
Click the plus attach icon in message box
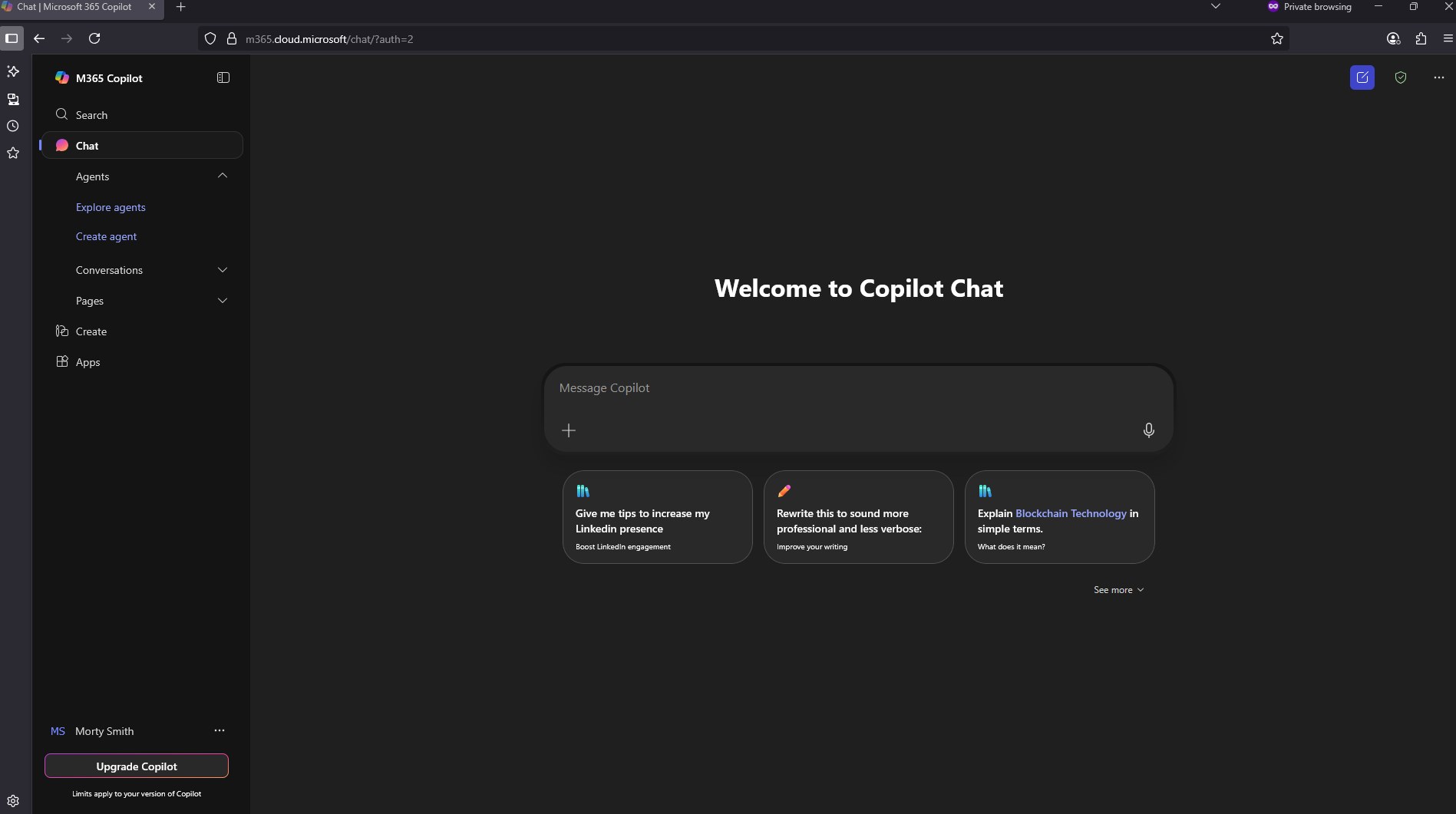(569, 430)
